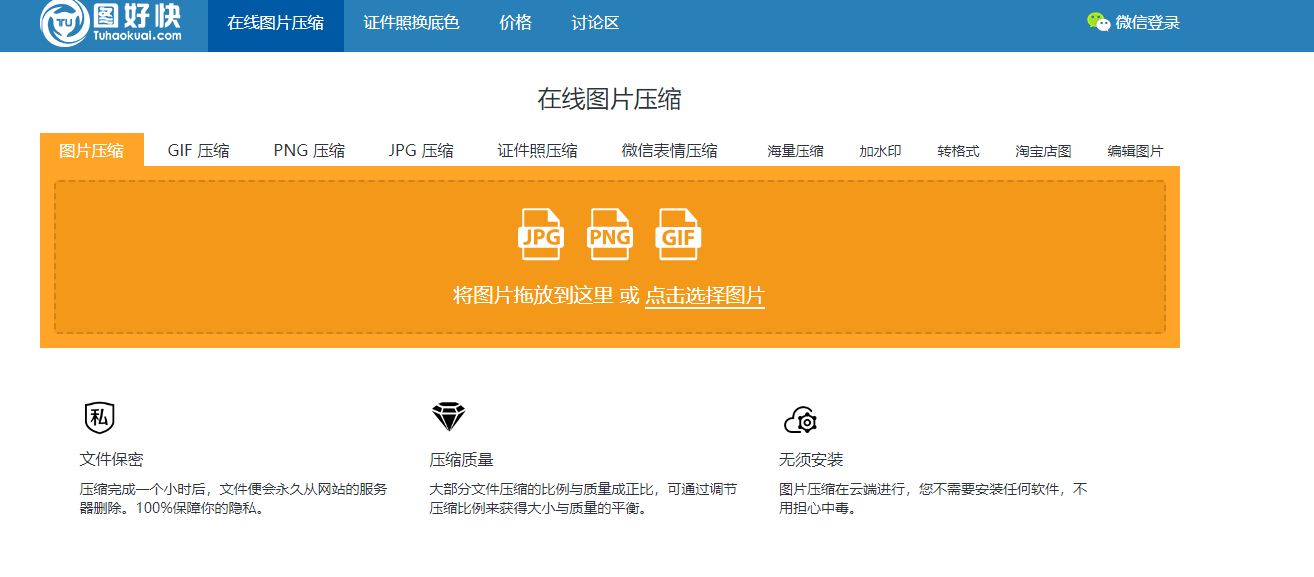1314x577 pixels.
Task: Click the cloud icon above 无须安装
Action: 801,417
